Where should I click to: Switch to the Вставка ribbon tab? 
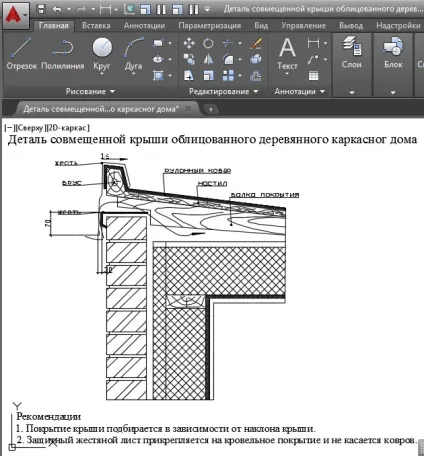[96, 26]
